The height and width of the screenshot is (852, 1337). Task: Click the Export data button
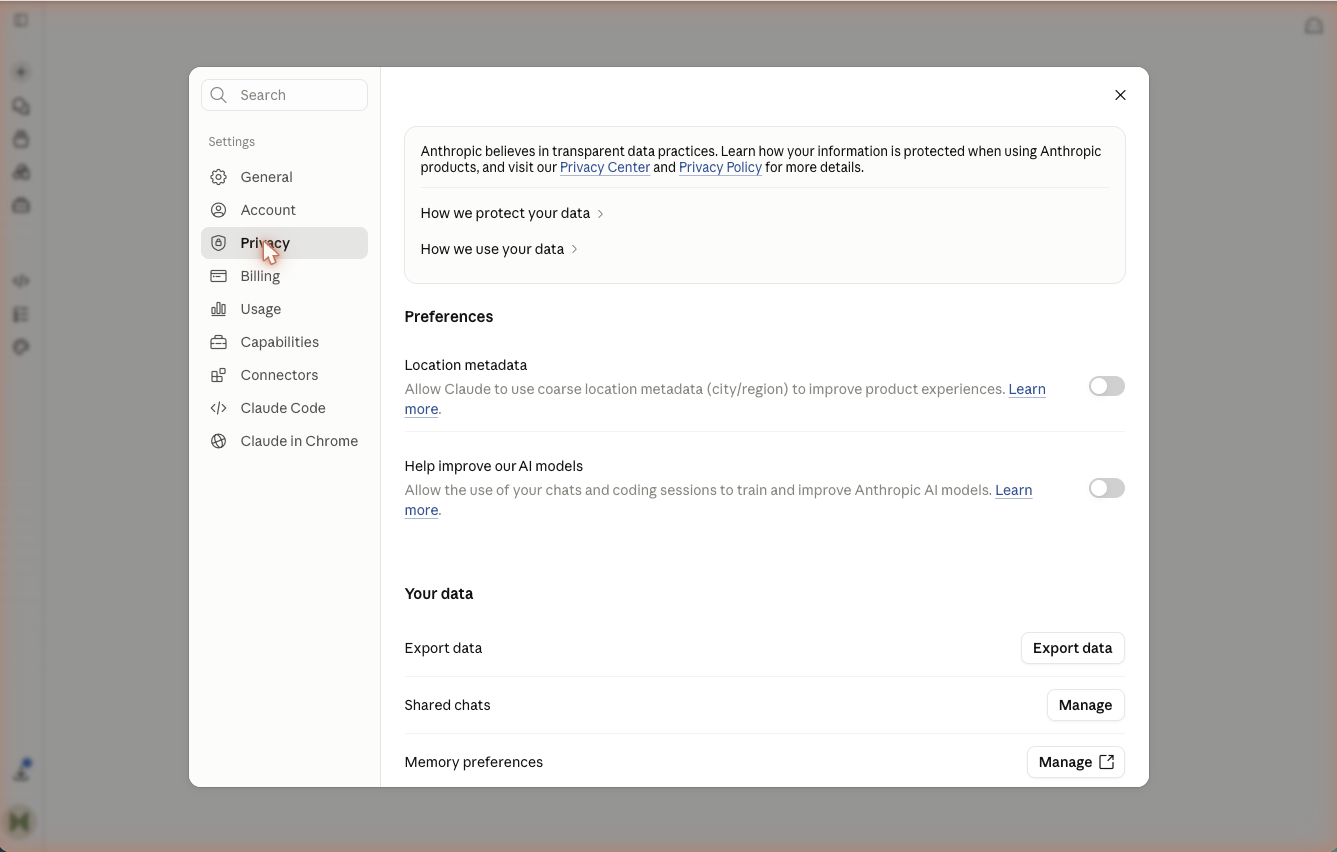[x=1072, y=648]
